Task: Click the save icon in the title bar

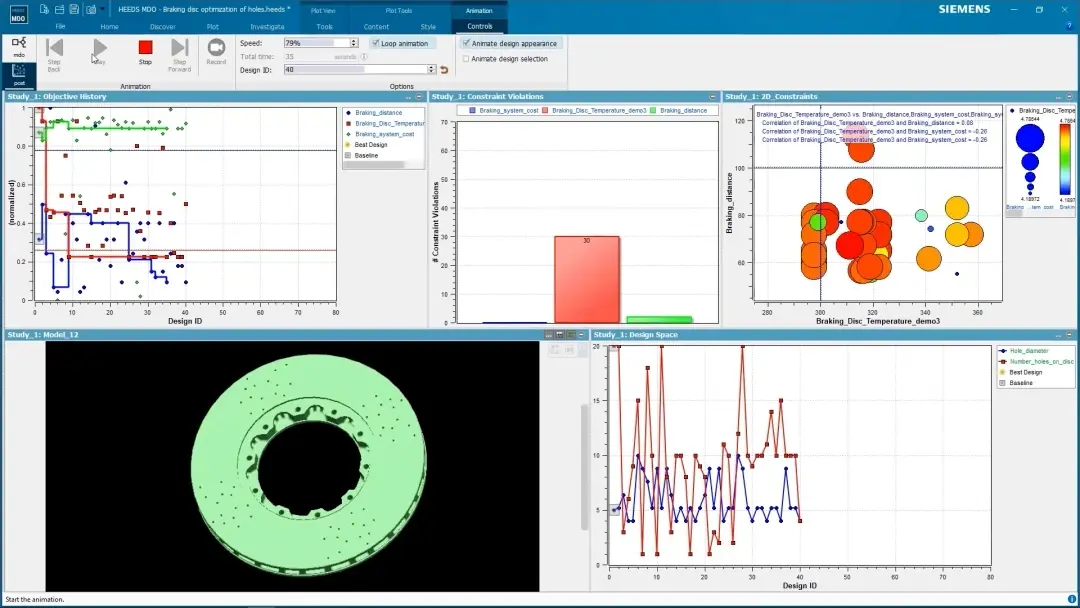Action: pos(75,10)
